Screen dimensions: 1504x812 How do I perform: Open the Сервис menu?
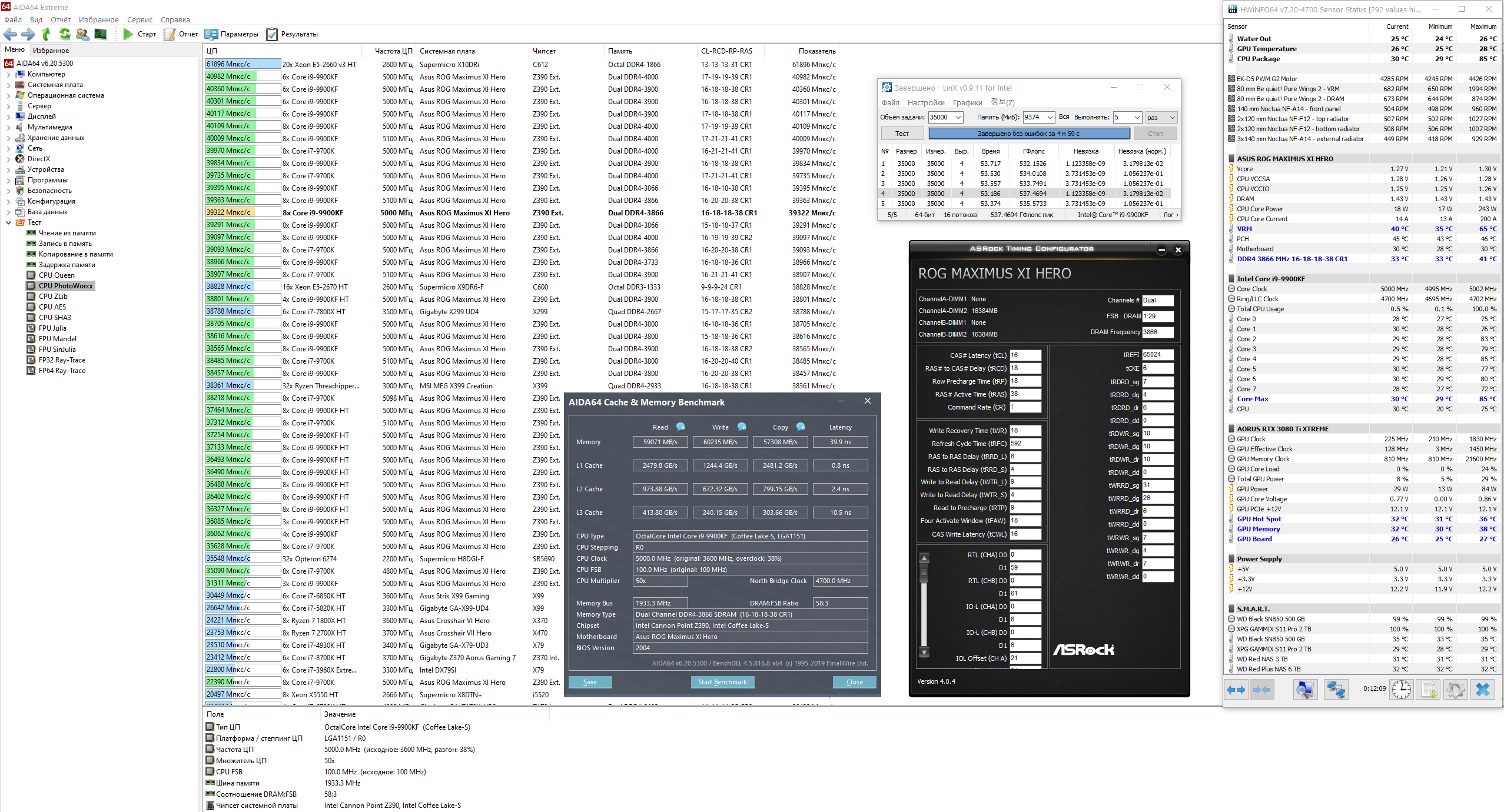pos(140,19)
